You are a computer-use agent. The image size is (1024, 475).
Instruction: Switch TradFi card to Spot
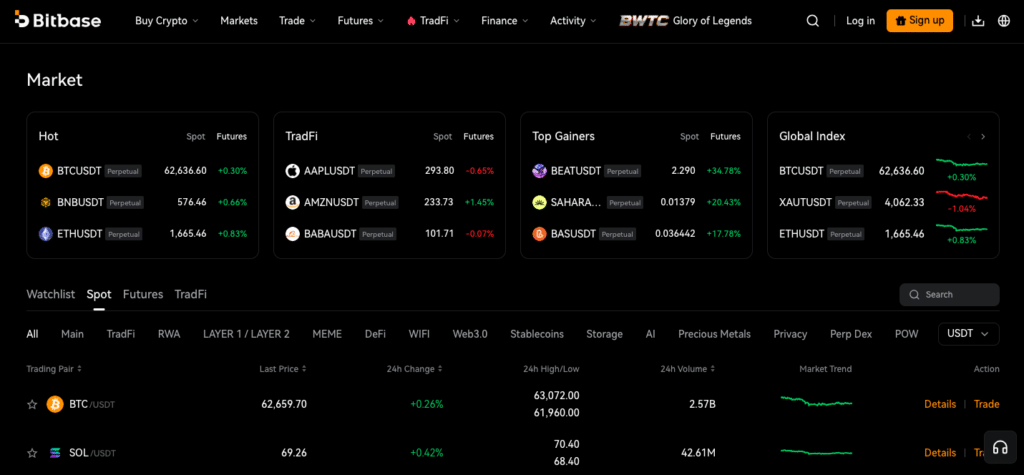click(443, 137)
